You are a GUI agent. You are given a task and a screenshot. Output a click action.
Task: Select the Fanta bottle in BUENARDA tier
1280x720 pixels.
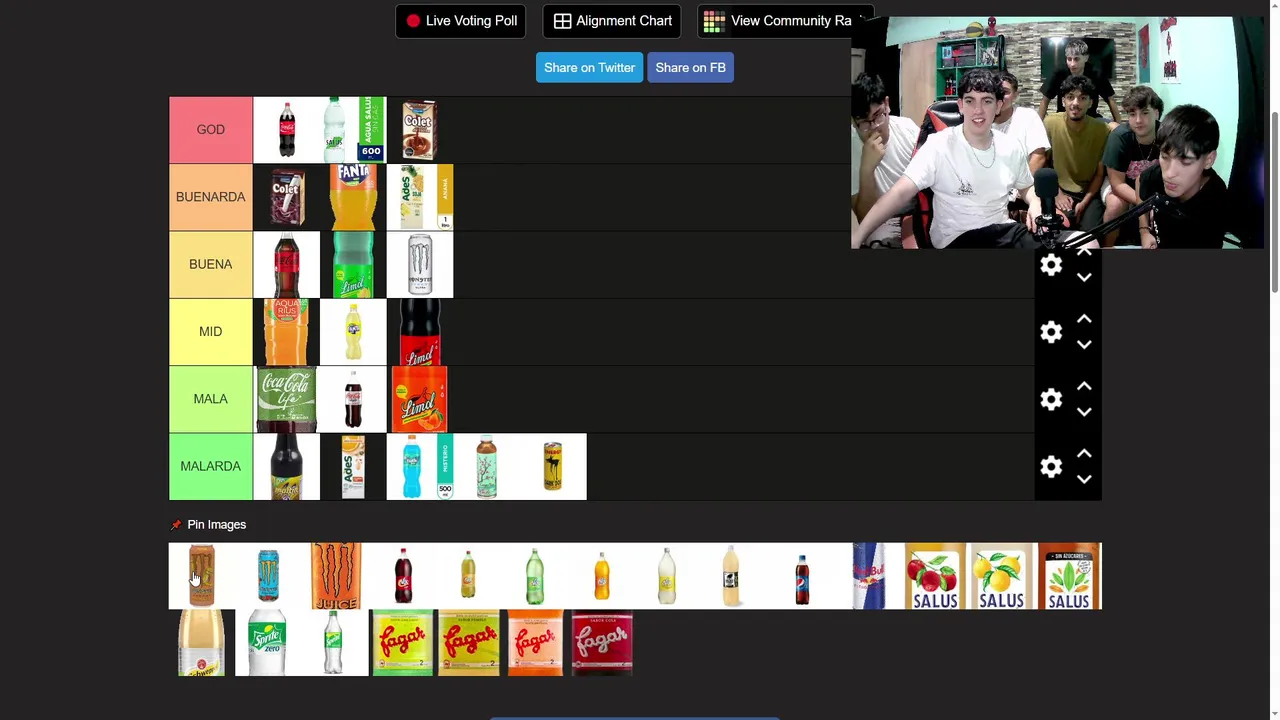(x=353, y=197)
